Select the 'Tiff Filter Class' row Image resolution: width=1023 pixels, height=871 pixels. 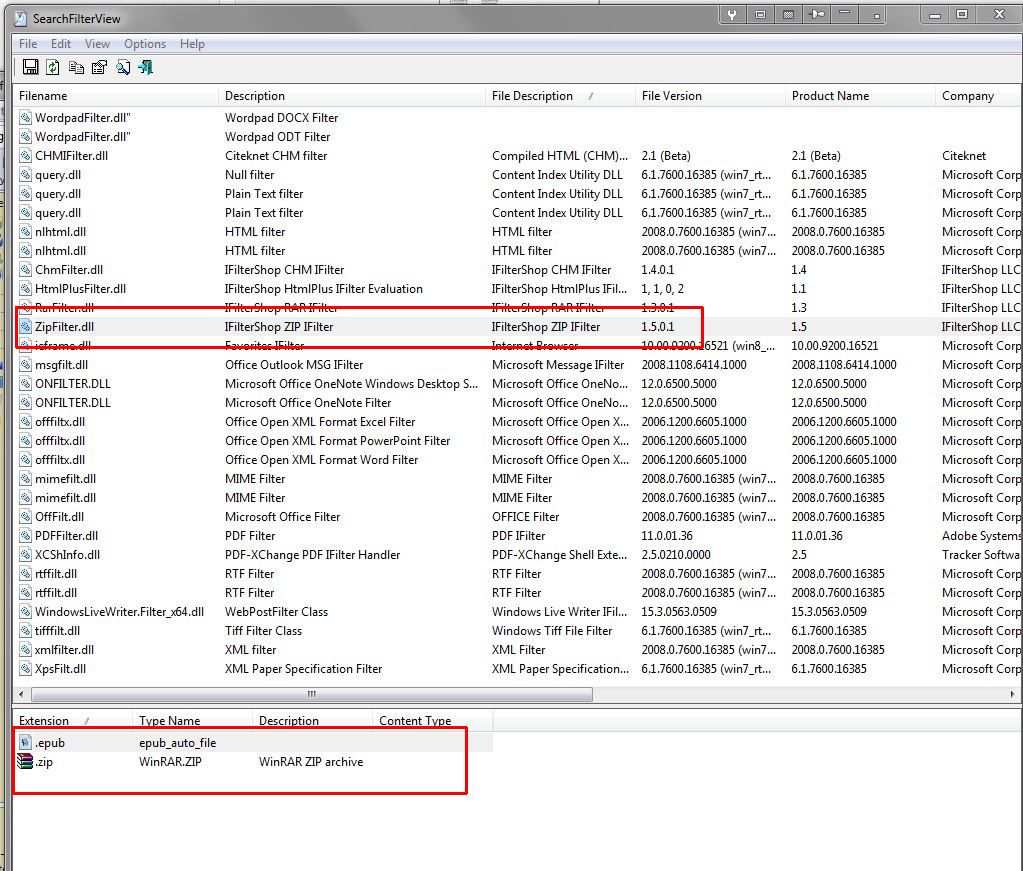pos(518,630)
